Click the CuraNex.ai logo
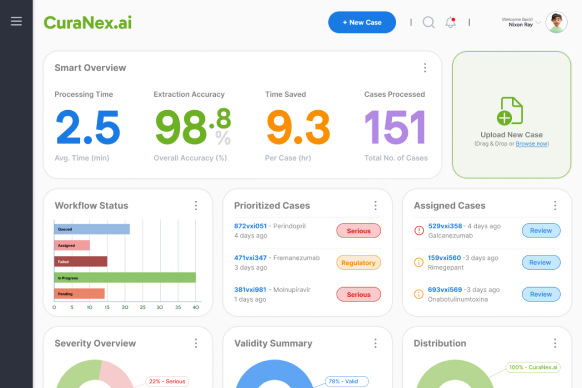Image resolution: width=582 pixels, height=388 pixels. 88,23
